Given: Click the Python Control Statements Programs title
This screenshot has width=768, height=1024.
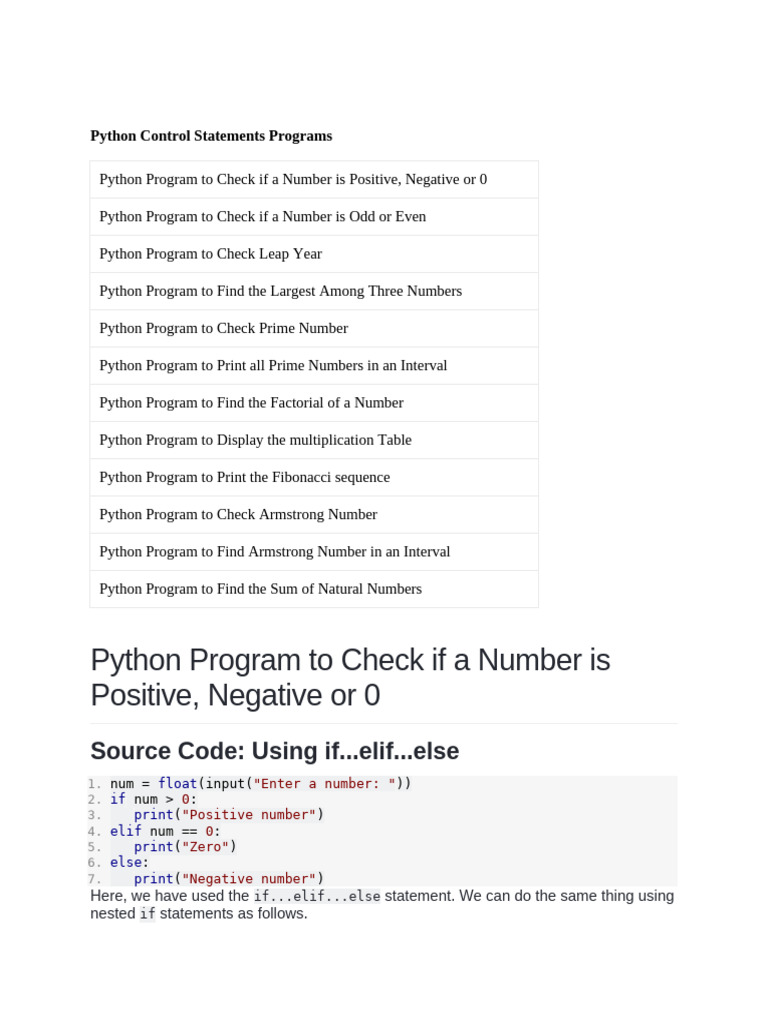Looking at the screenshot, I should [211, 136].
